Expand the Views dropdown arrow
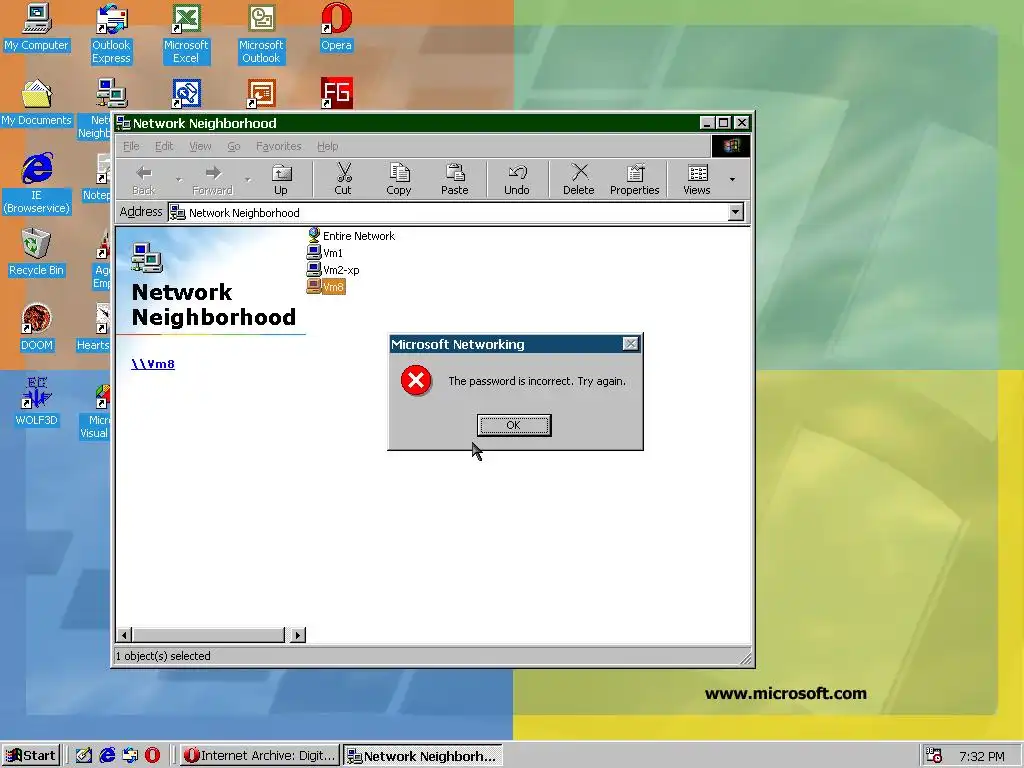 (x=732, y=180)
